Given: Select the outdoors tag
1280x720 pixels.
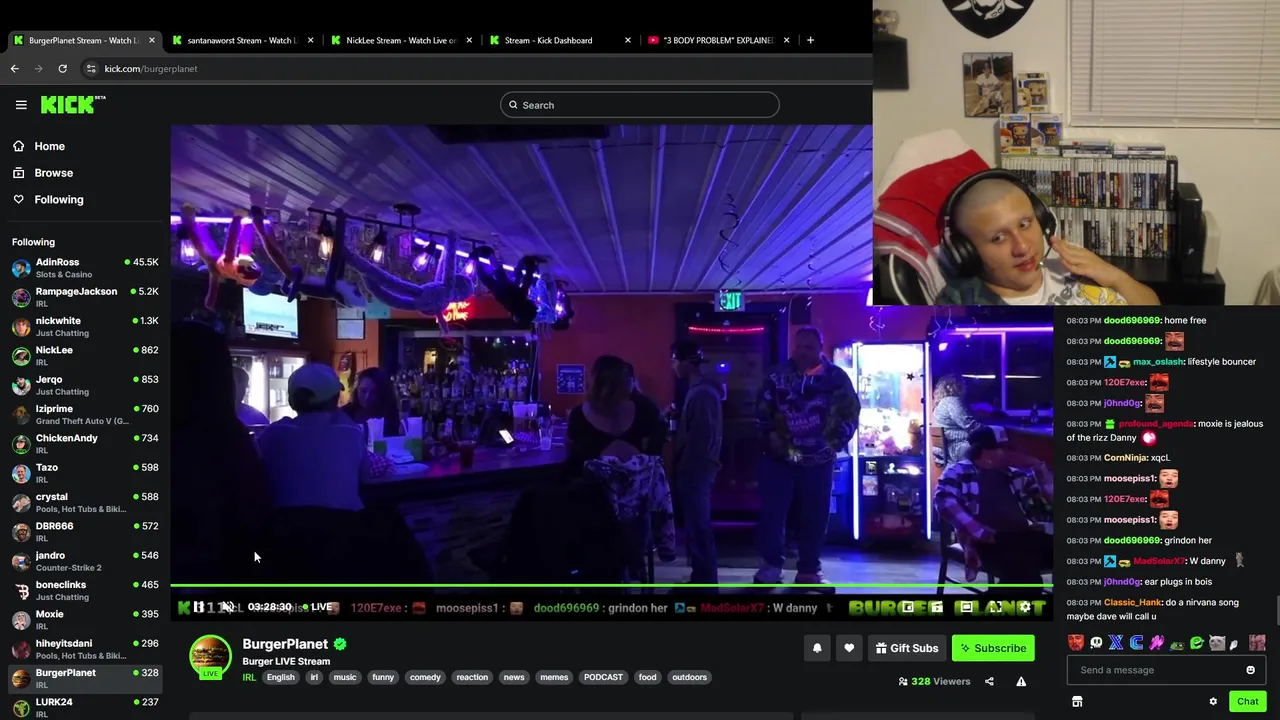Looking at the screenshot, I should [x=689, y=677].
